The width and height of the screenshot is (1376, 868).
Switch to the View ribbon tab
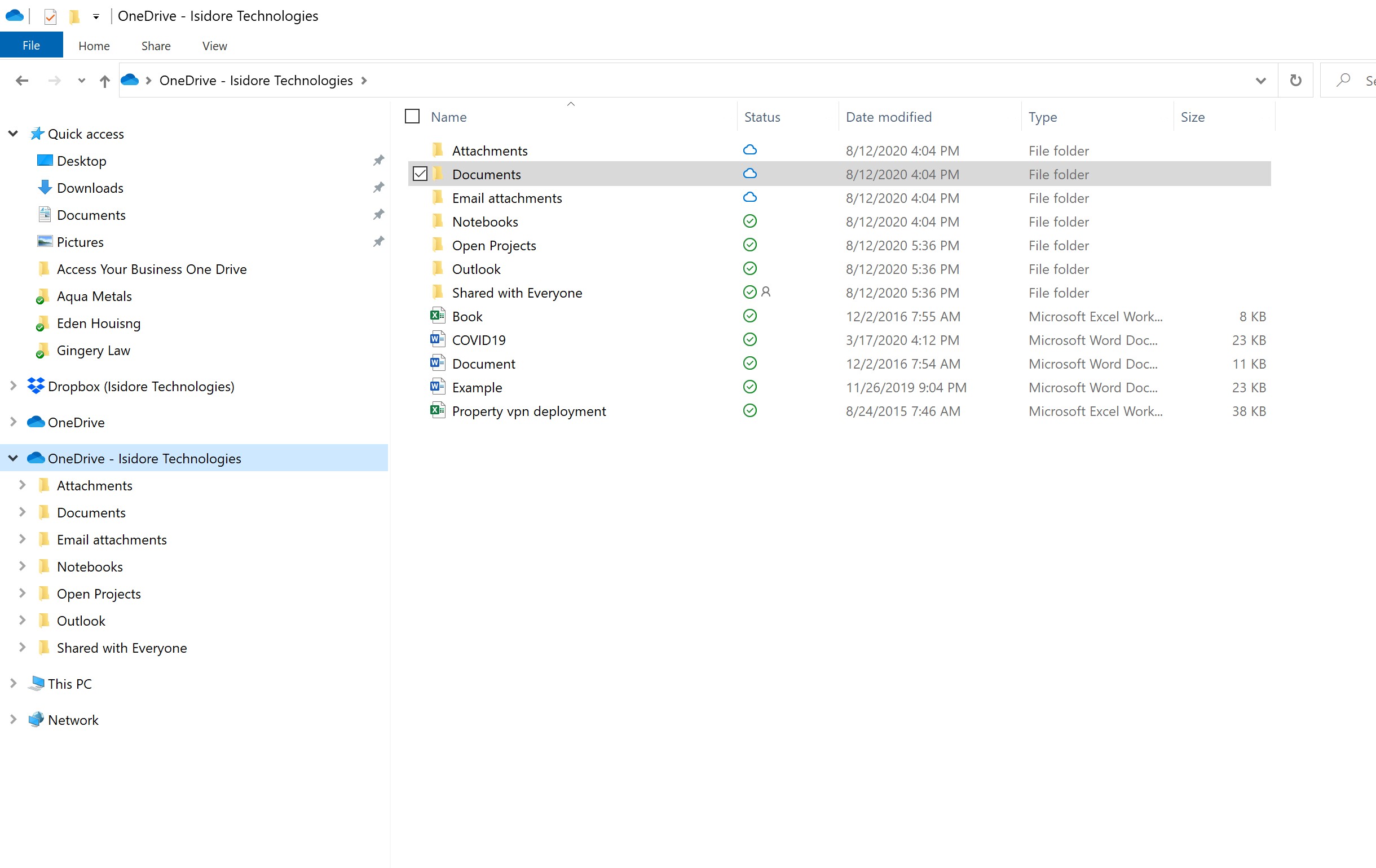(214, 46)
